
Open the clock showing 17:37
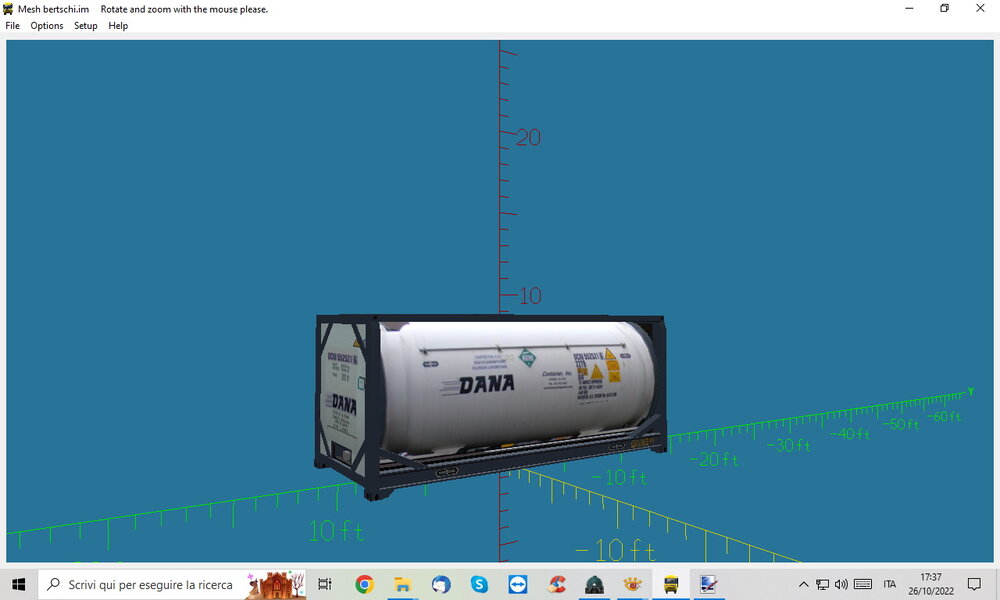click(x=931, y=584)
